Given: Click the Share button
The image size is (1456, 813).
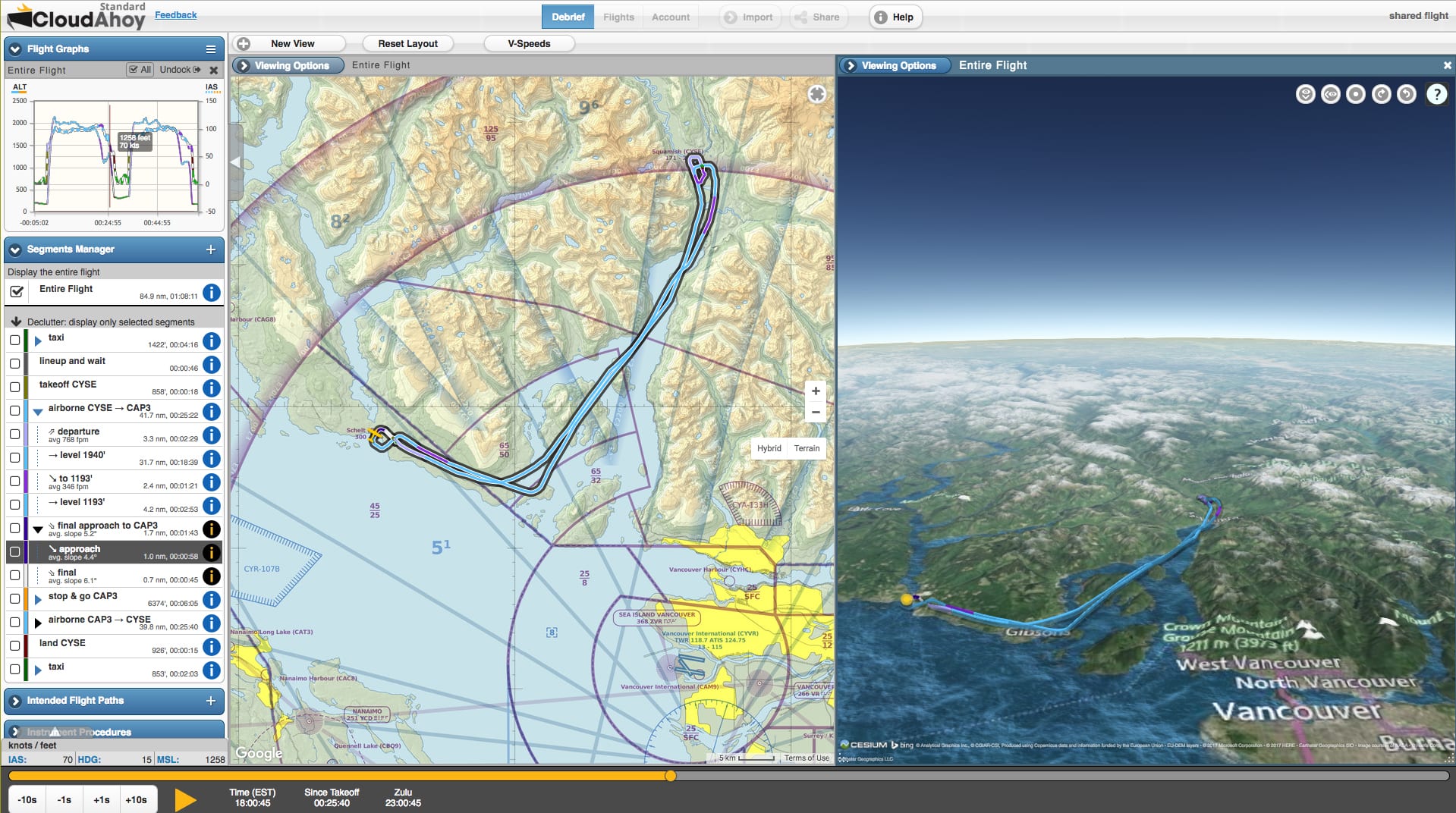Looking at the screenshot, I should coord(817,17).
